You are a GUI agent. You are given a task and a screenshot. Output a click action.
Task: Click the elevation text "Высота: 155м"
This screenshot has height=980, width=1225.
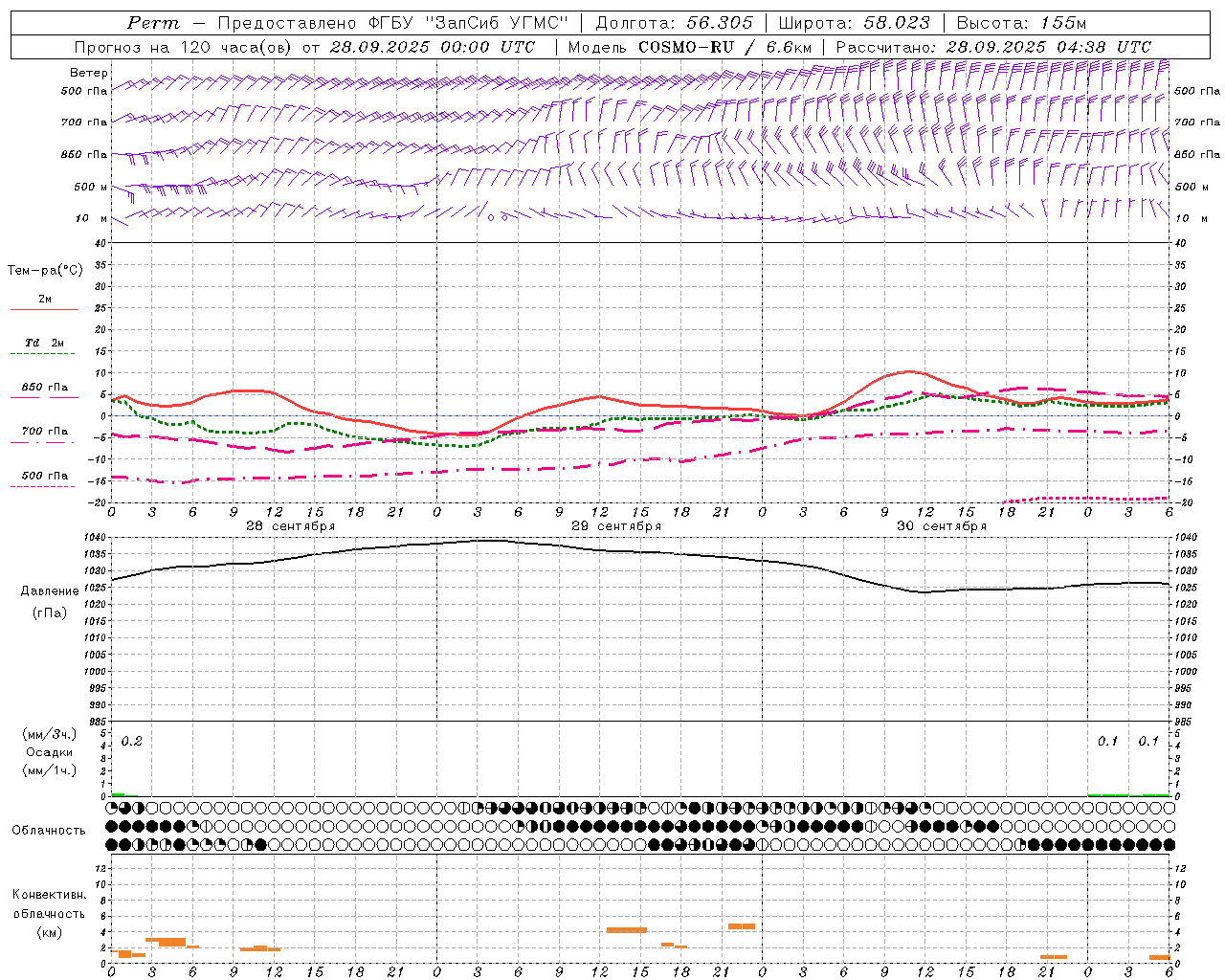[x=1021, y=23]
